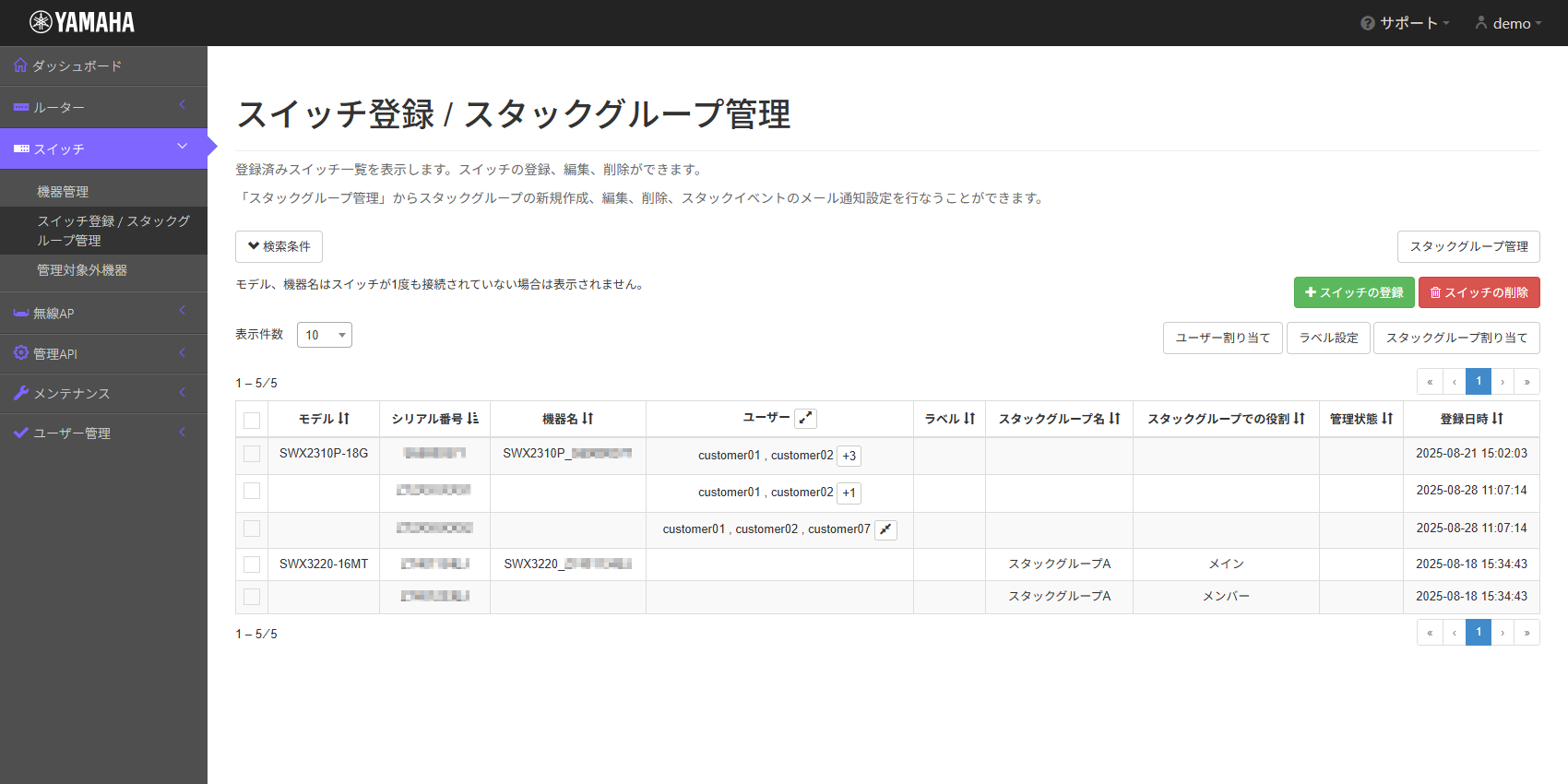The height and width of the screenshot is (784, 1568).
Task: Expand the ユーザー column with the expand icon
Action: [x=805, y=418]
